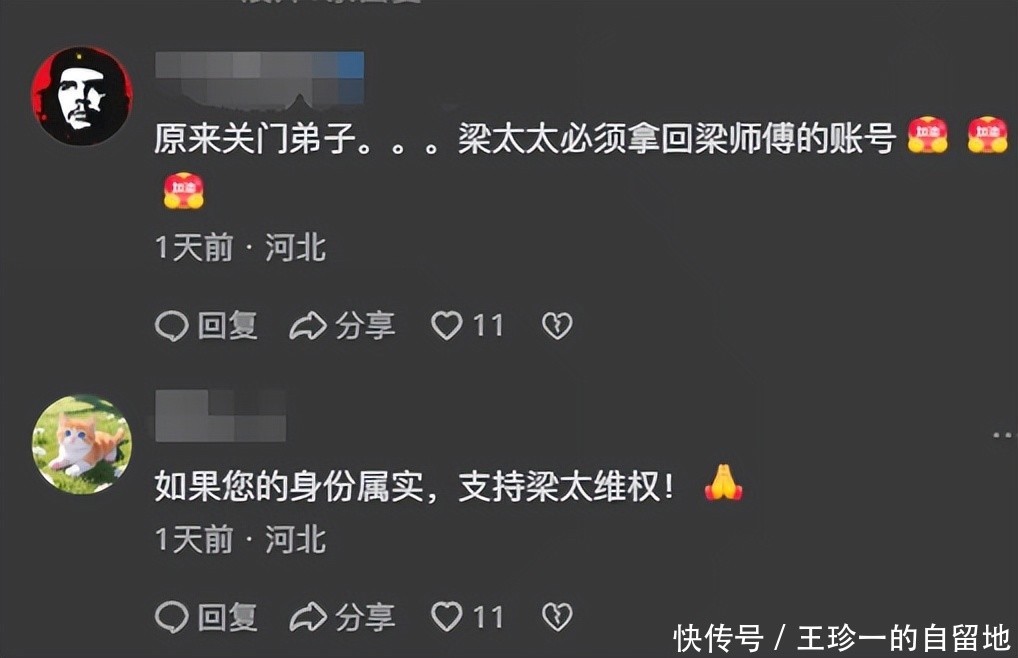Click like count 11 on first comment

click(x=488, y=326)
